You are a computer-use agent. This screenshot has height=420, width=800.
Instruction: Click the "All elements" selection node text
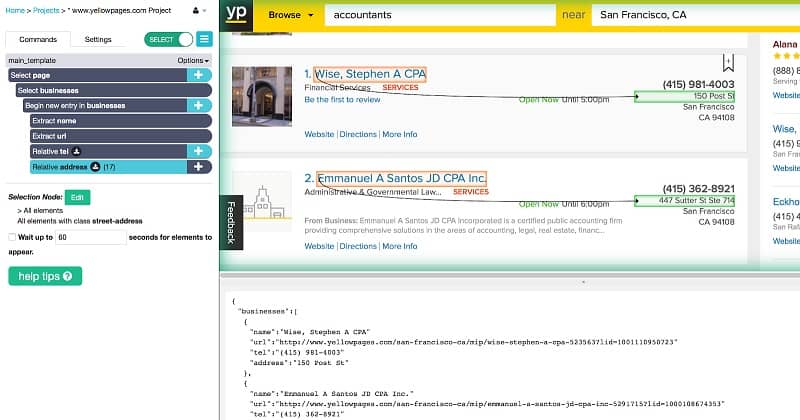click(43, 210)
